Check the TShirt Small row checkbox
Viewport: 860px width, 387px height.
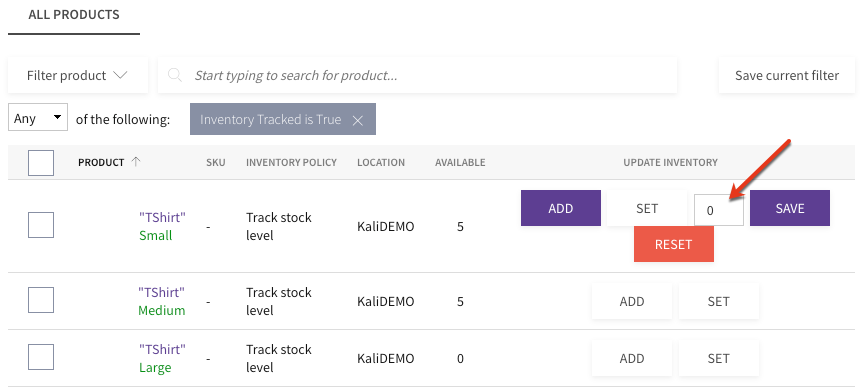pos(41,225)
